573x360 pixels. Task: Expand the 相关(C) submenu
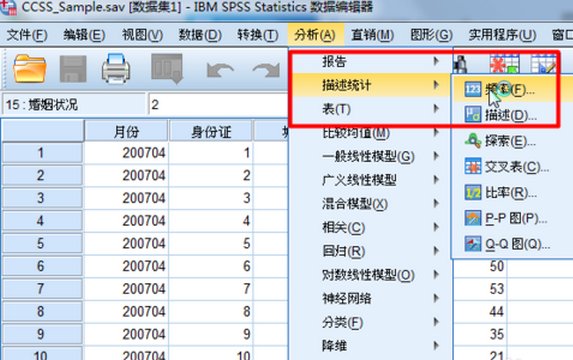tap(371, 227)
